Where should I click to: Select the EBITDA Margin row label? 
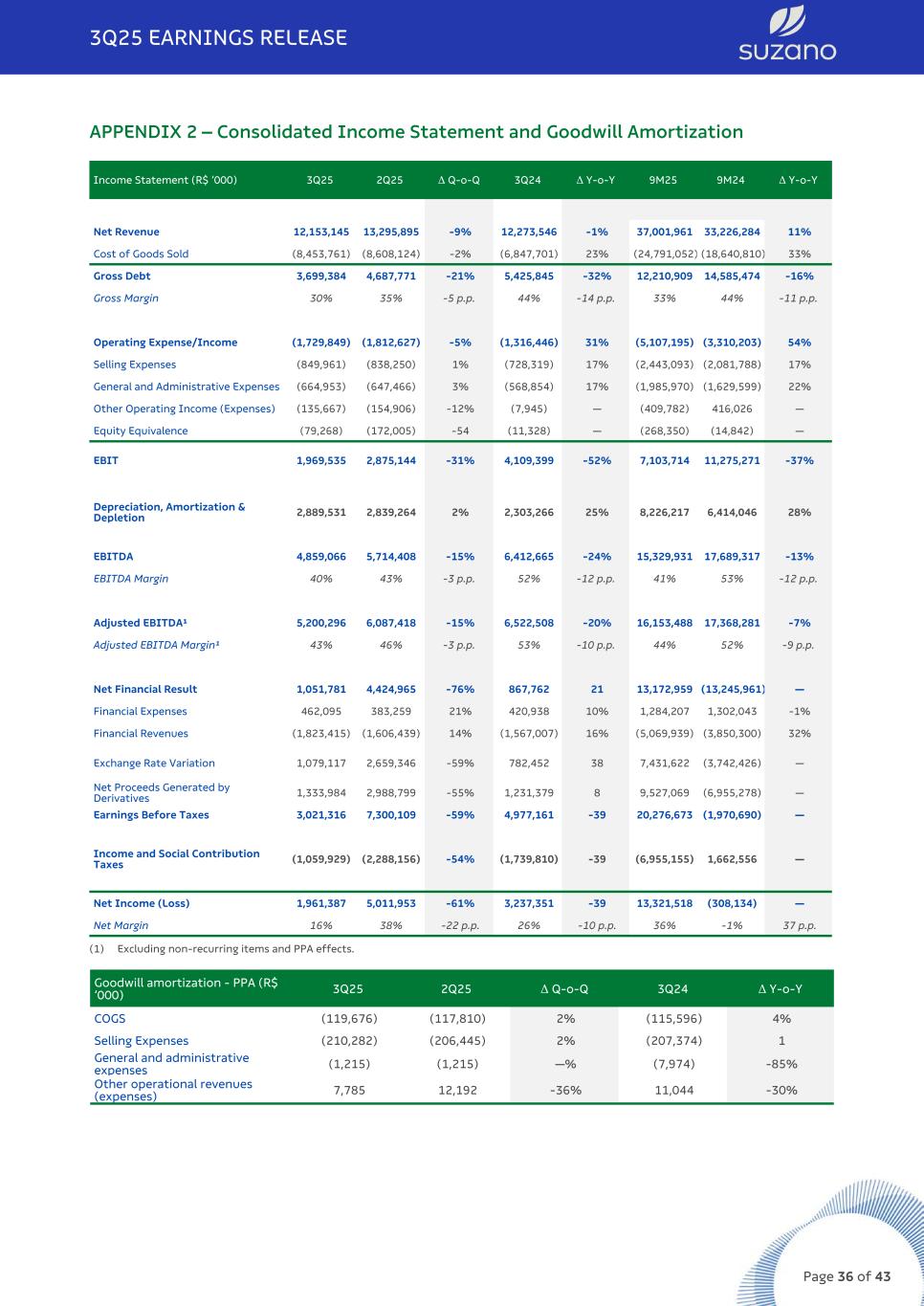point(130,579)
